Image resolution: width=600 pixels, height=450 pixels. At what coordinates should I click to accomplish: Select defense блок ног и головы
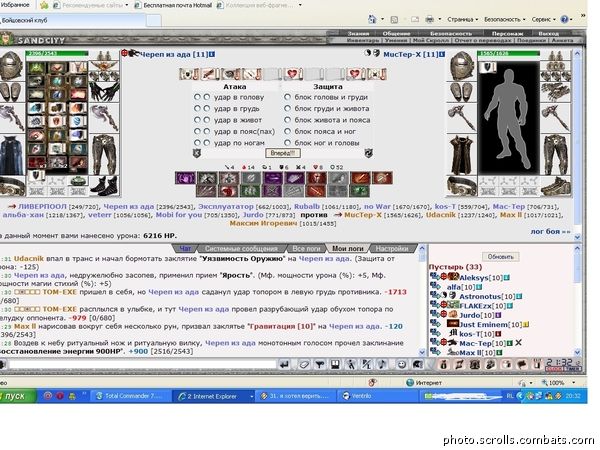pos(287,143)
